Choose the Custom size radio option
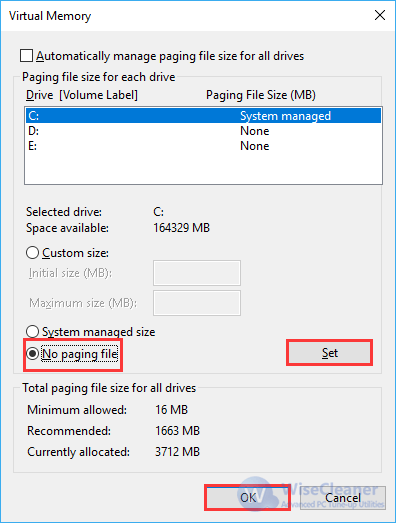396x523 pixels. pos(32,253)
